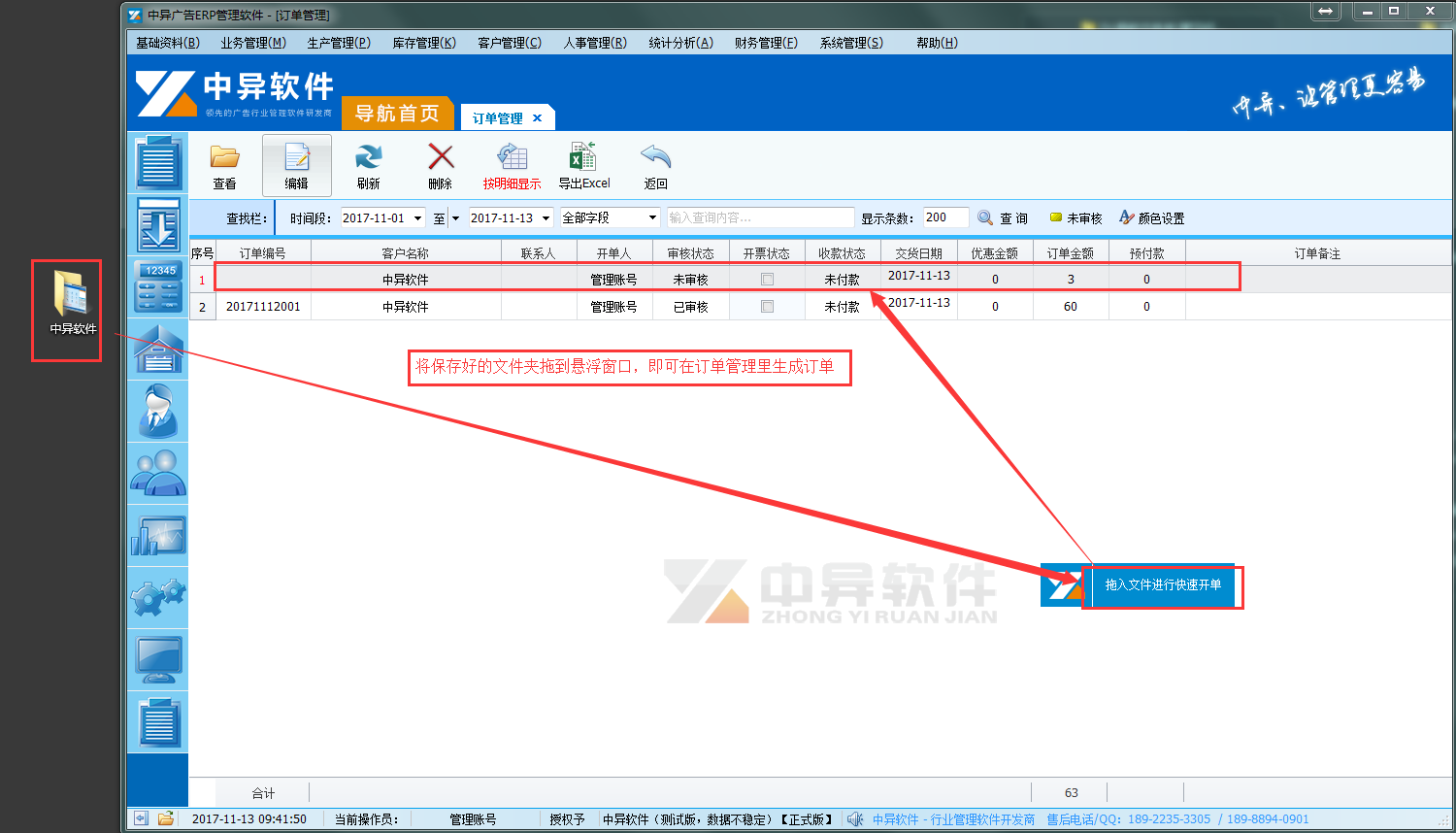The height and width of the screenshot is (833, 1456).
Task: Open the 系统管理(S) menu
Action: (851, 43)
